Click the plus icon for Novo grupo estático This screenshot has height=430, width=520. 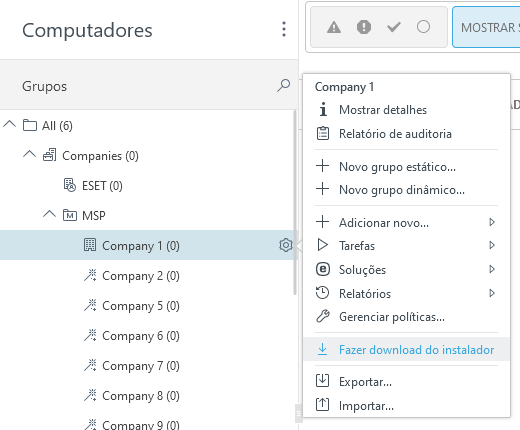(322, 166)
